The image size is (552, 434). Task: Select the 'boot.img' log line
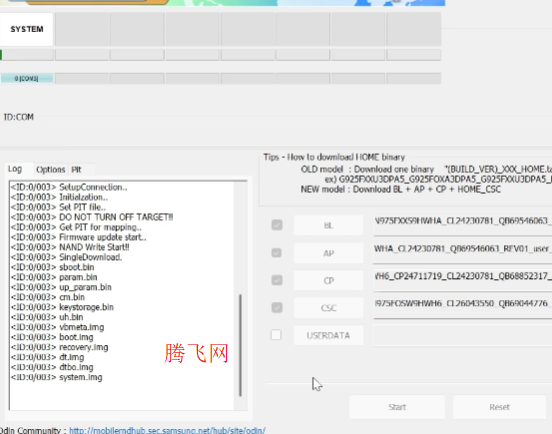[52, 337]
